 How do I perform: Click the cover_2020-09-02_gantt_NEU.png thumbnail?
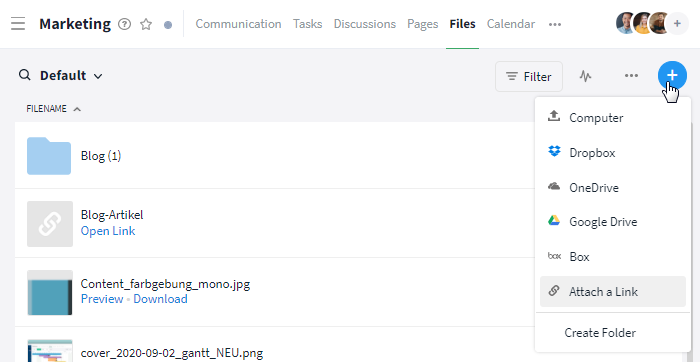50,351
